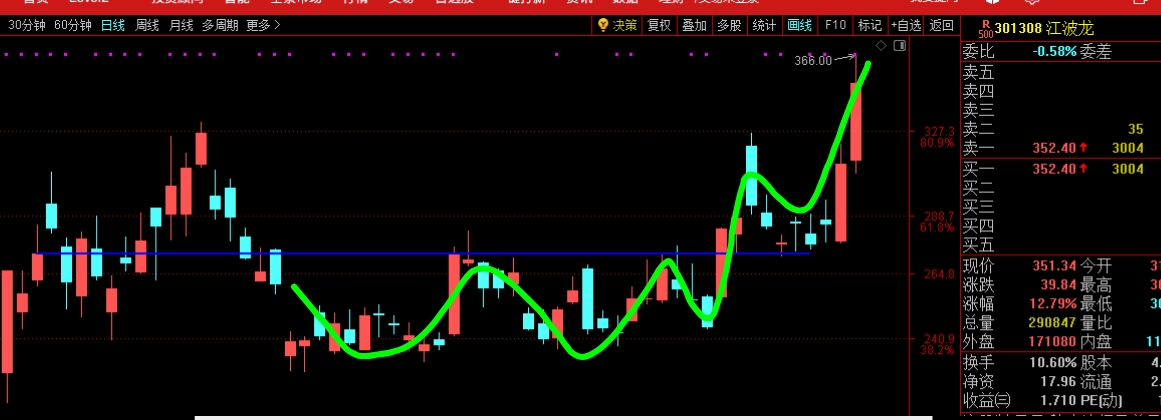Toggle the 画线 drawing tool

[800, 25]
